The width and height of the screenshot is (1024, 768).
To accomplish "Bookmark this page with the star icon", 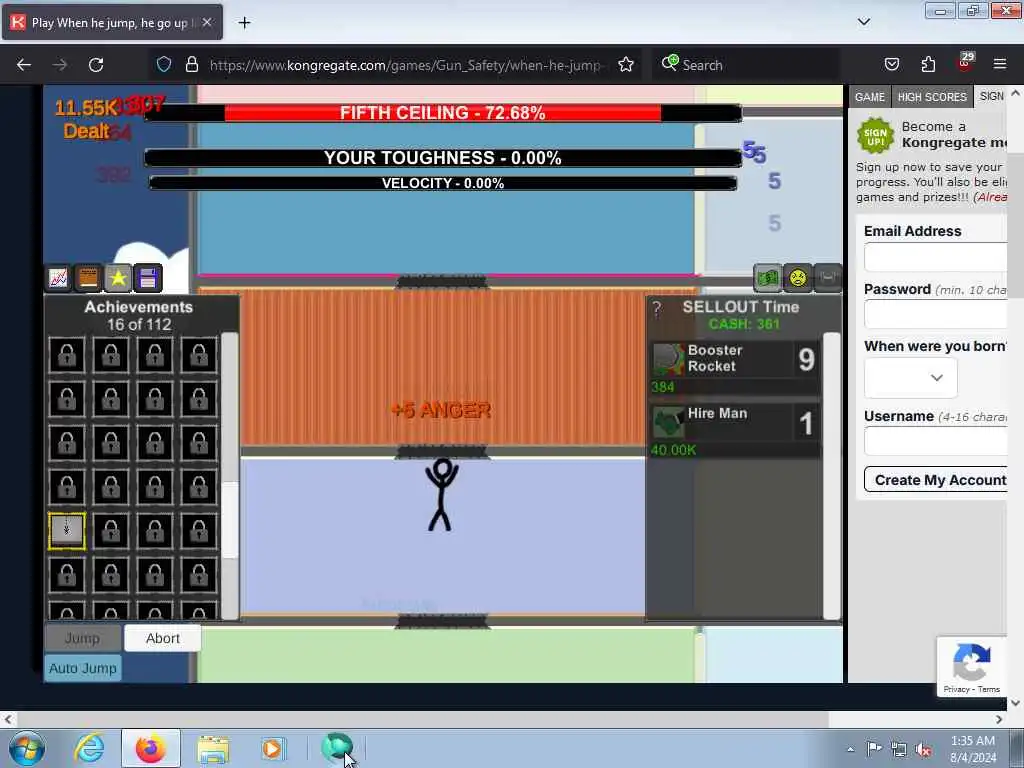I will (x=626, y=64).
